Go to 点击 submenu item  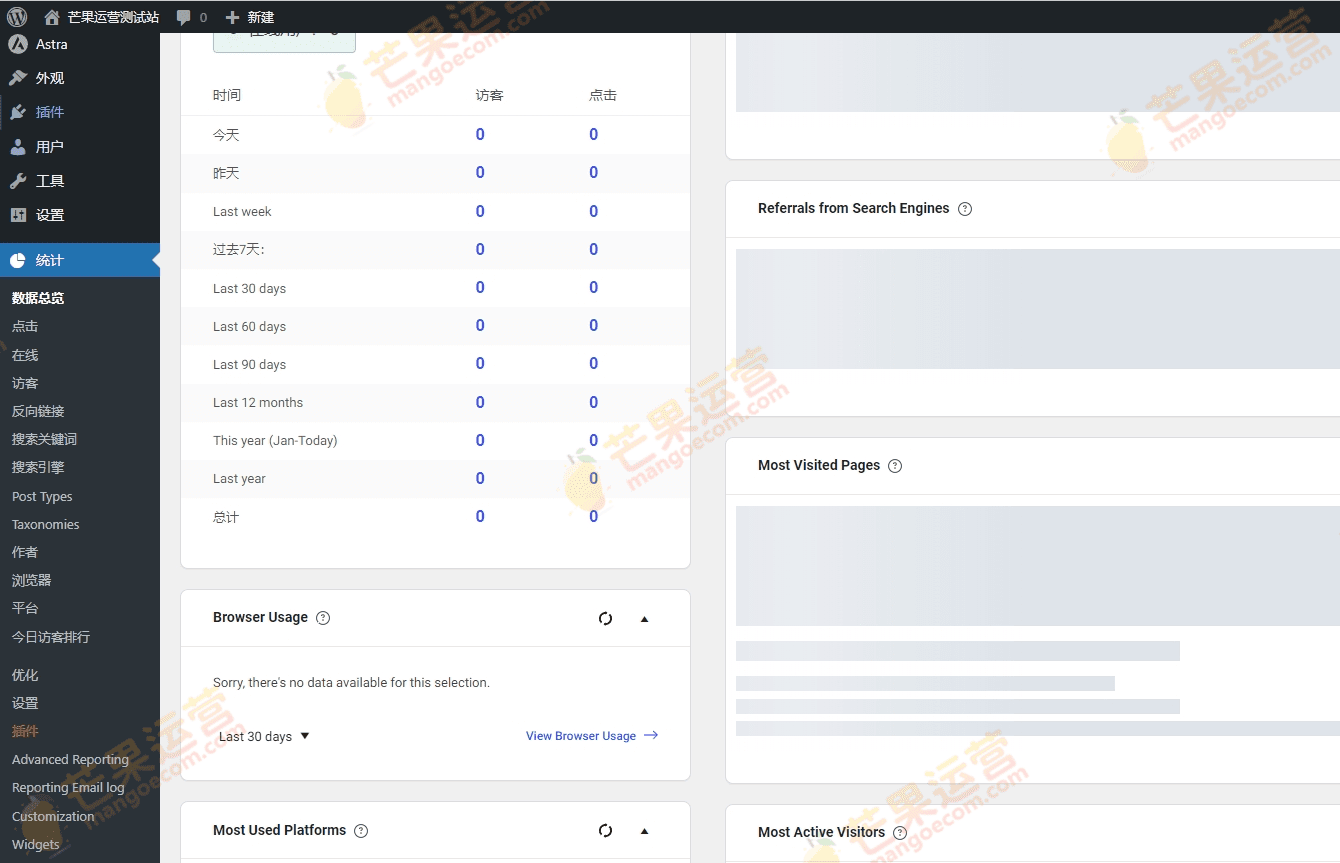coord(25,326)
